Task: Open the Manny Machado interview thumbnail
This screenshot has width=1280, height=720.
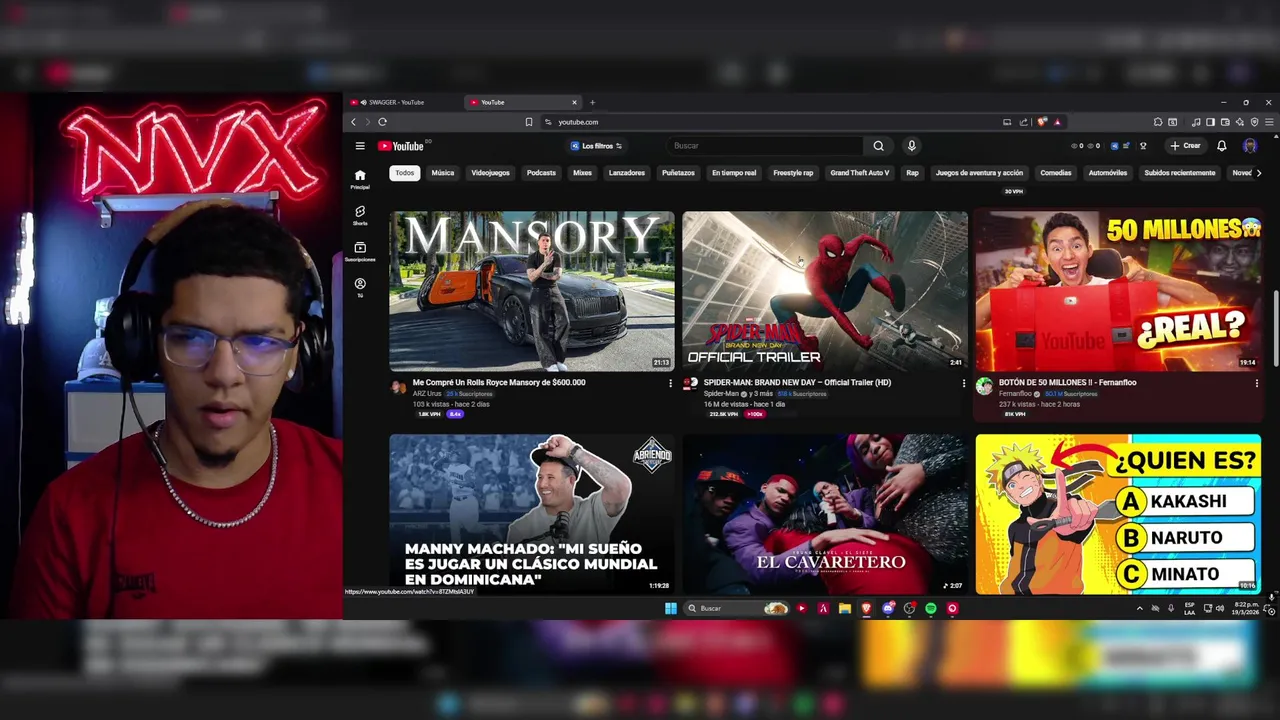Action: [x=532, y=514]
